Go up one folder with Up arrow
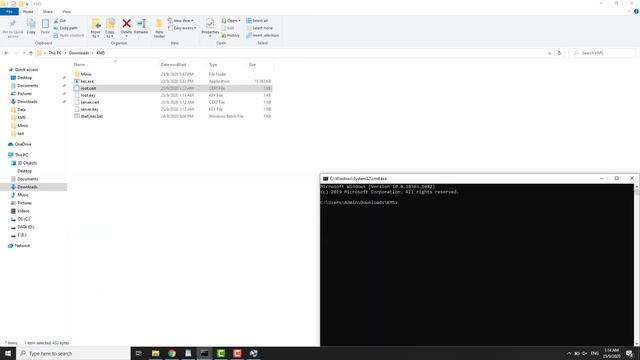 [31, 53]
